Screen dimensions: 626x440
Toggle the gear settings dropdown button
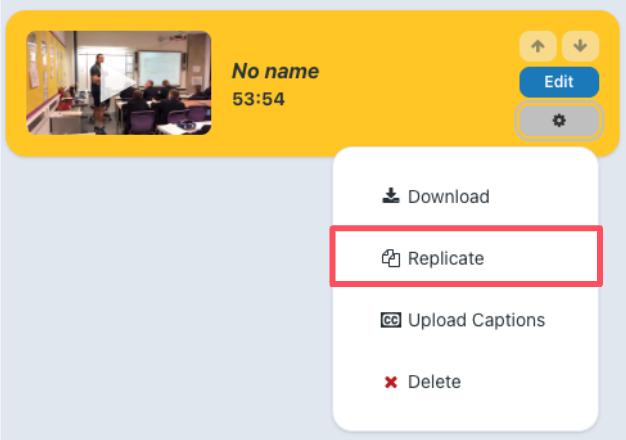pos(559,120)
